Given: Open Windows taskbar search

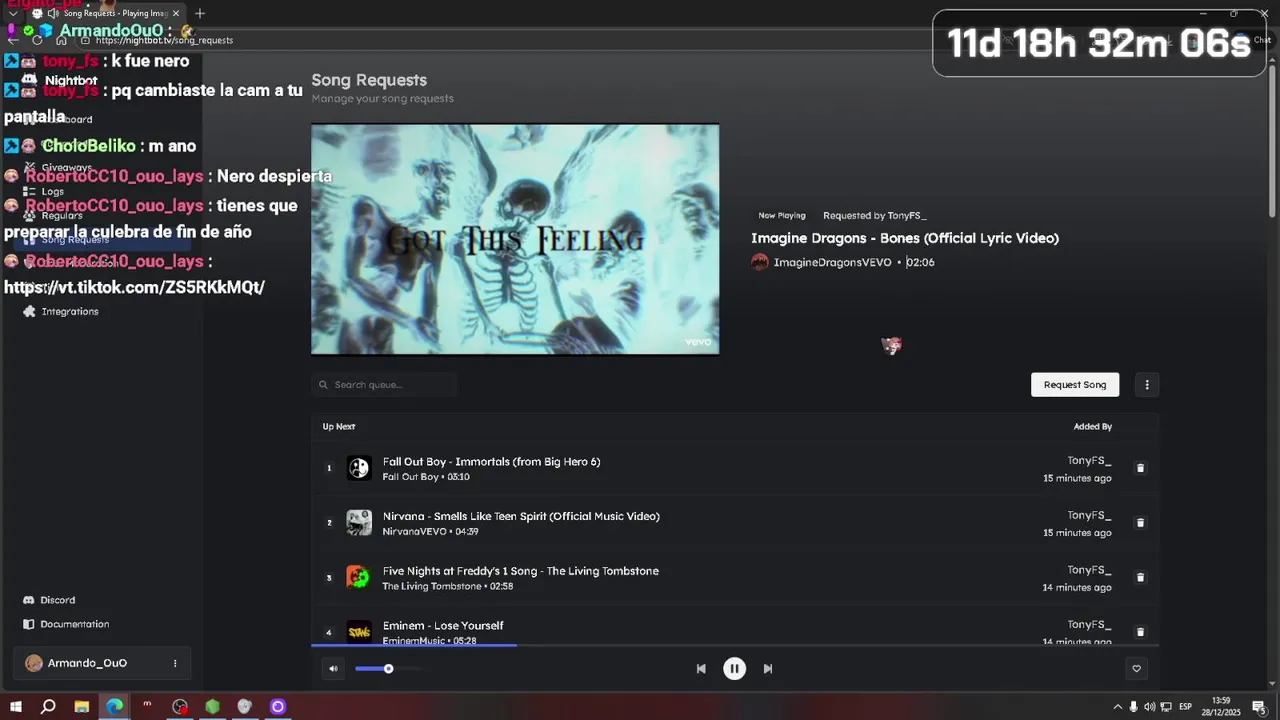Looking at the screenshot, I should 48,706.
